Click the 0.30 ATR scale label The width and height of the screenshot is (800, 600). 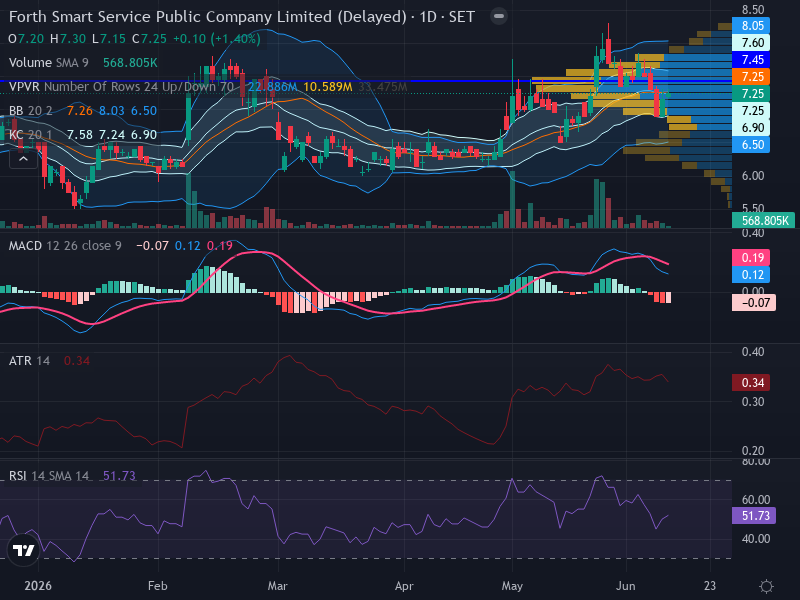coord(753,402)
